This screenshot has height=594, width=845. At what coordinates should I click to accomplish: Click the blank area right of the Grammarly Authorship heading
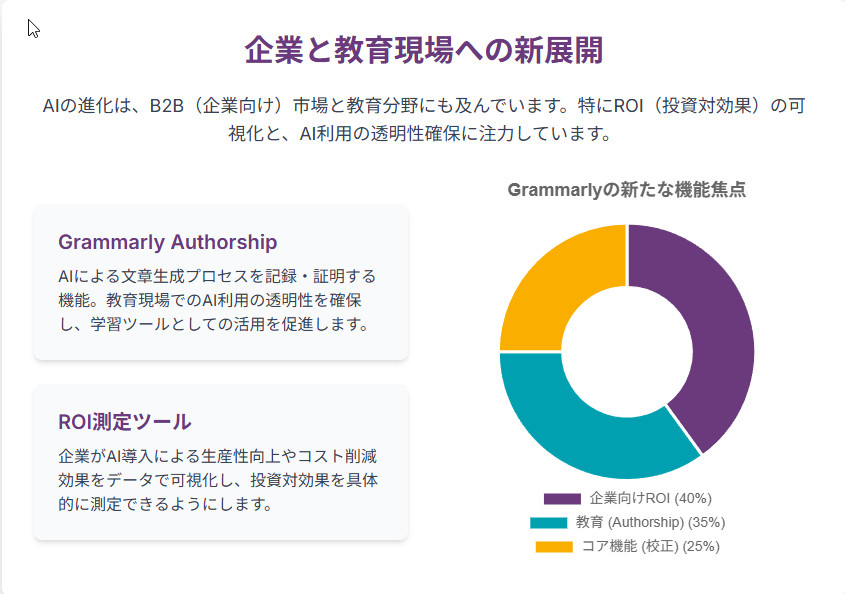[x=340, y=242]
